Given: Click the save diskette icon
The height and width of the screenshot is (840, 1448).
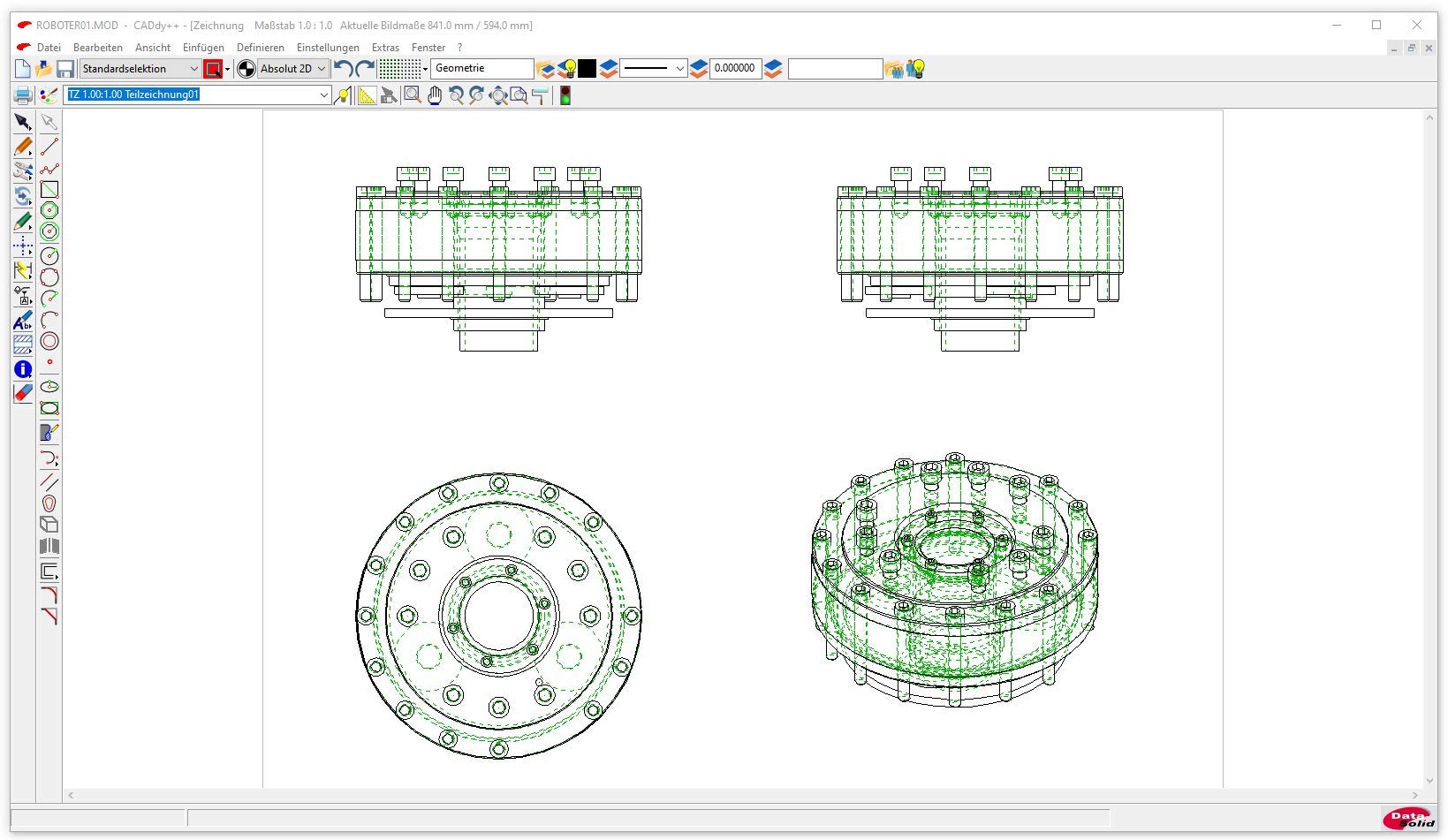Looking at the screenshot, I should click(65, 69).
